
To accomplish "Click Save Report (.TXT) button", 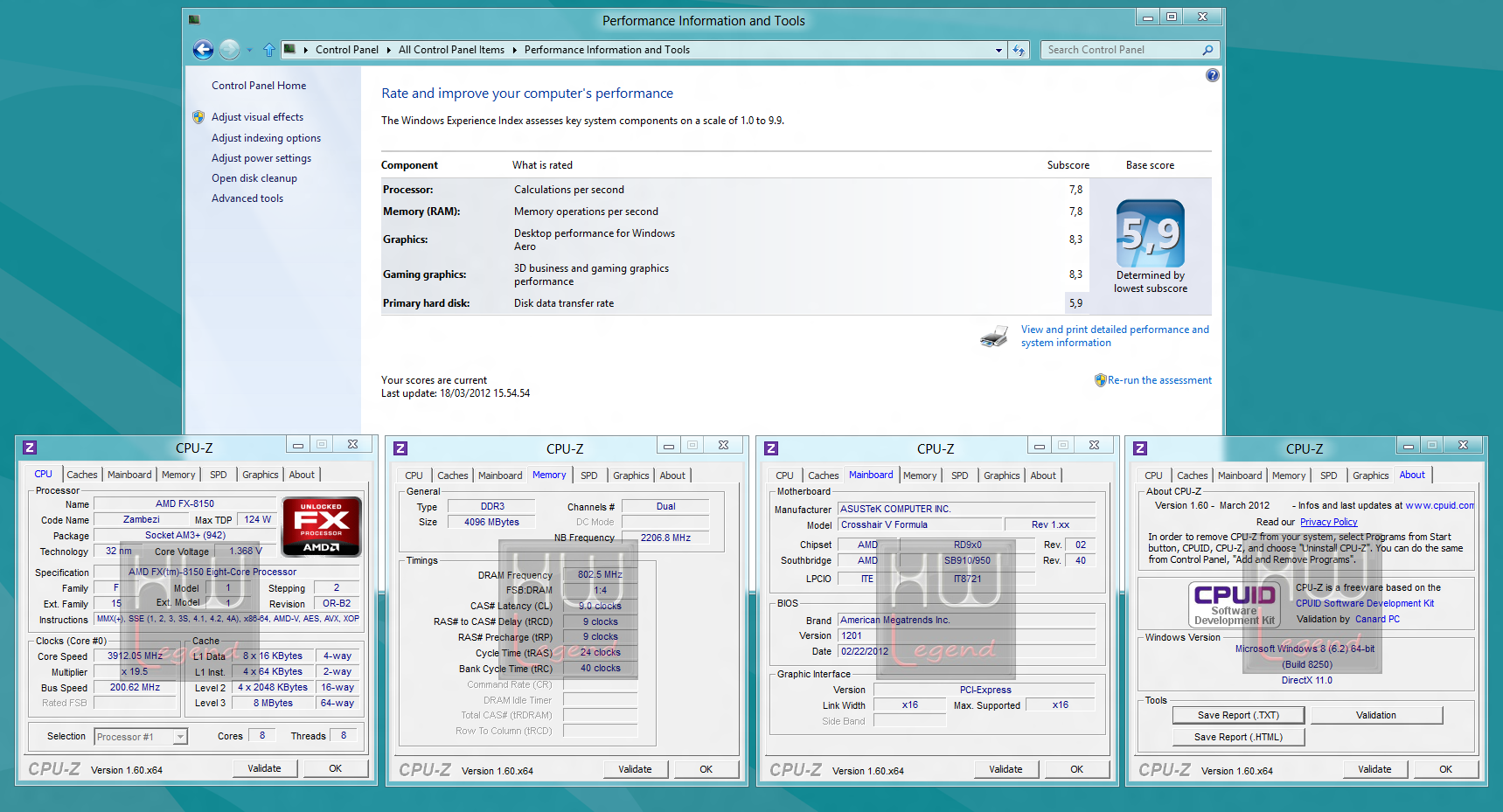I will [x=1238, y=715].
